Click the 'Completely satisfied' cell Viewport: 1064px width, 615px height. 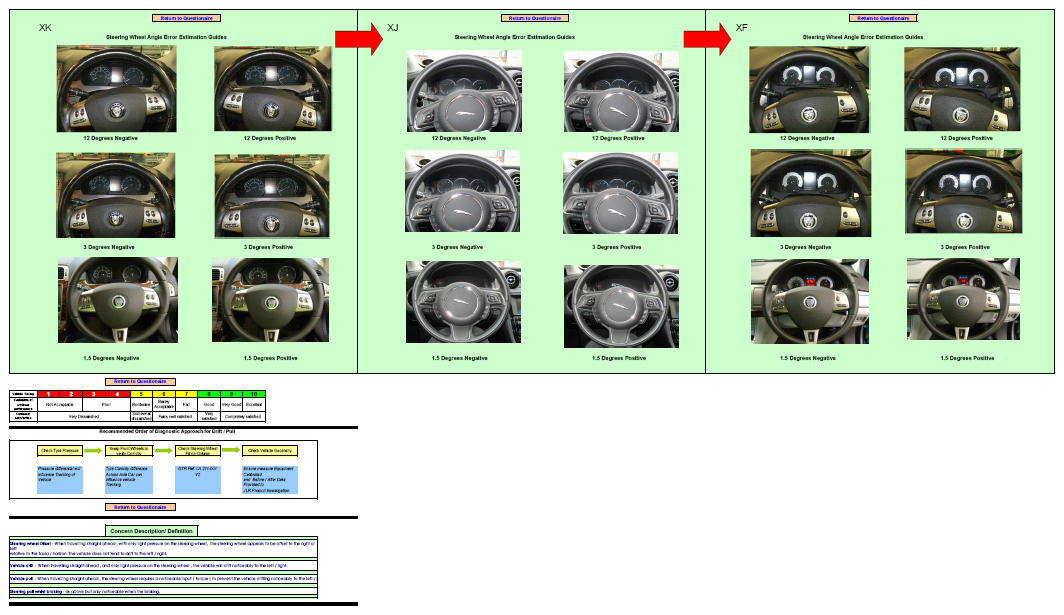tap(243, 417)
